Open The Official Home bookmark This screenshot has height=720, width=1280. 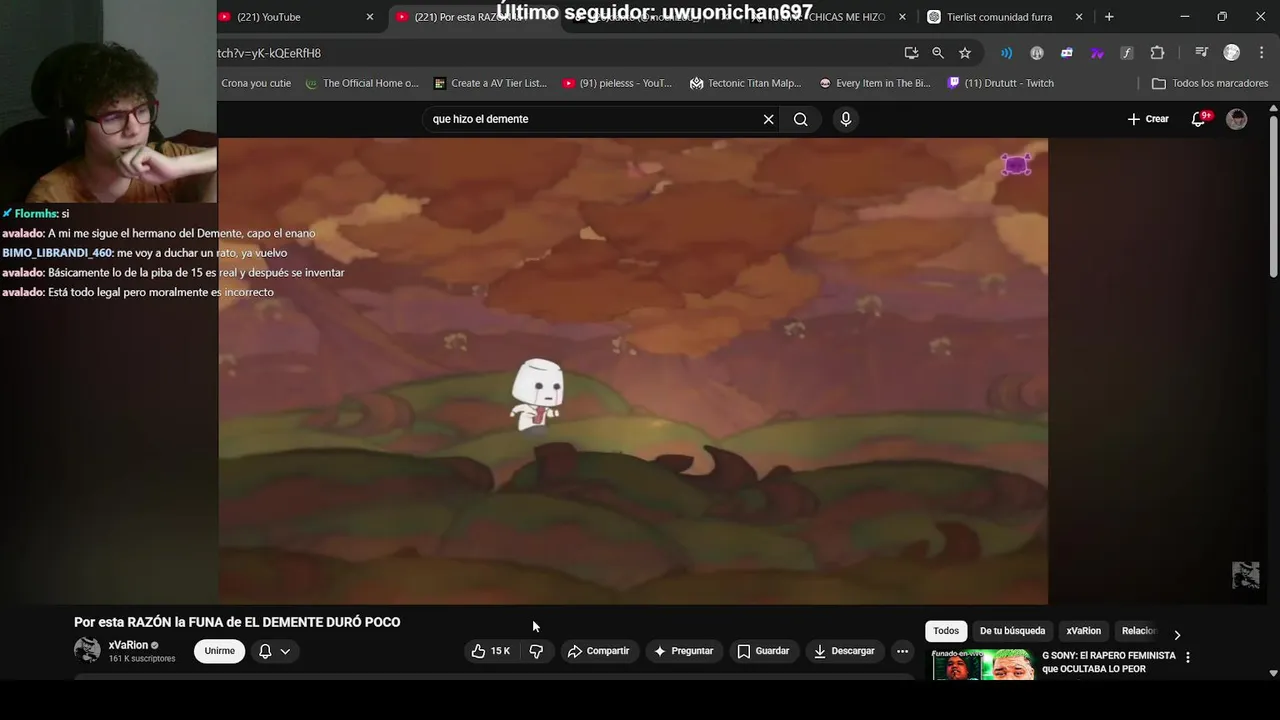(x=362, y=83)
